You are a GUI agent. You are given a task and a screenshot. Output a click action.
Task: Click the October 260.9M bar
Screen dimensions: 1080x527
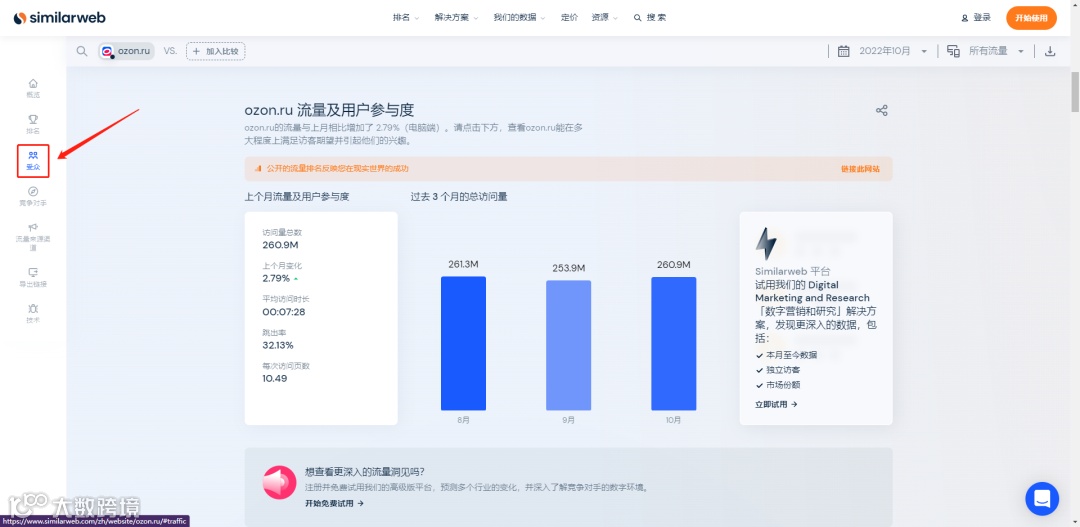point(674,344)
